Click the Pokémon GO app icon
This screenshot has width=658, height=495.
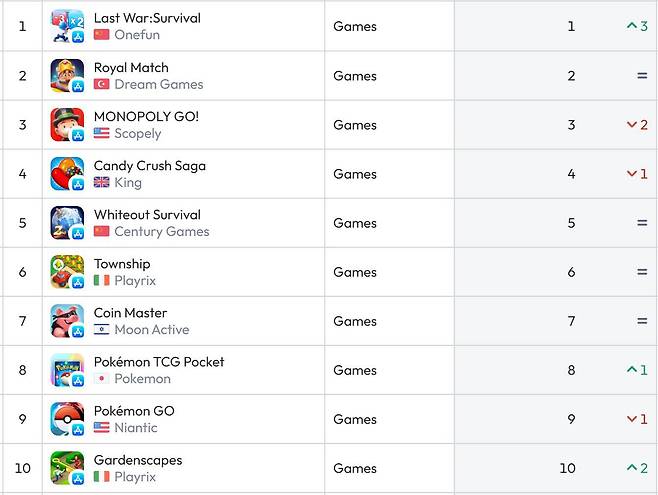pos(67,419)
